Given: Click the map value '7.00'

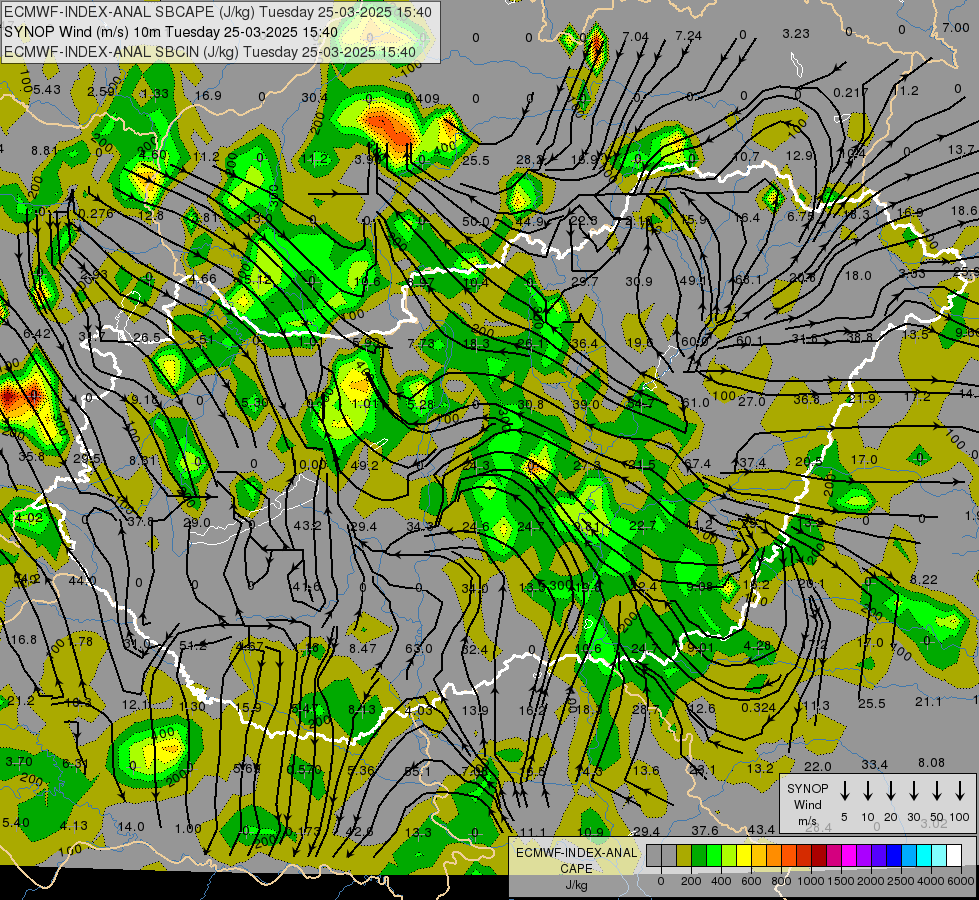Looking at the screenshot, I should tap(956, 27).
